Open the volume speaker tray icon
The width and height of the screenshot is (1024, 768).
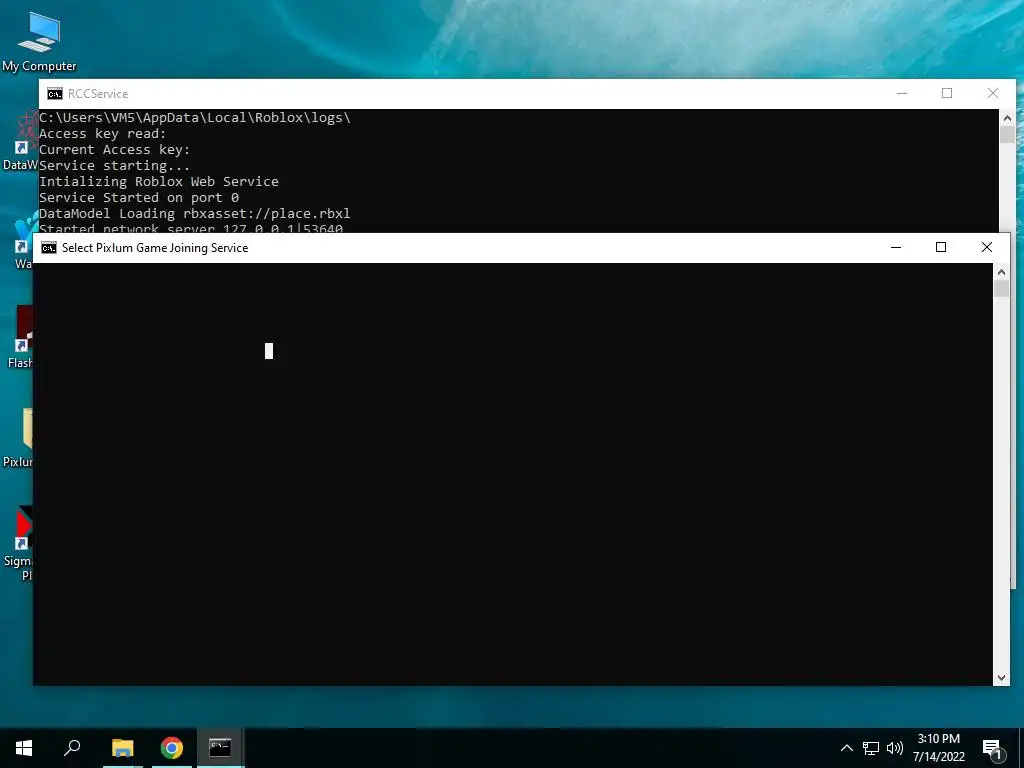895,748
